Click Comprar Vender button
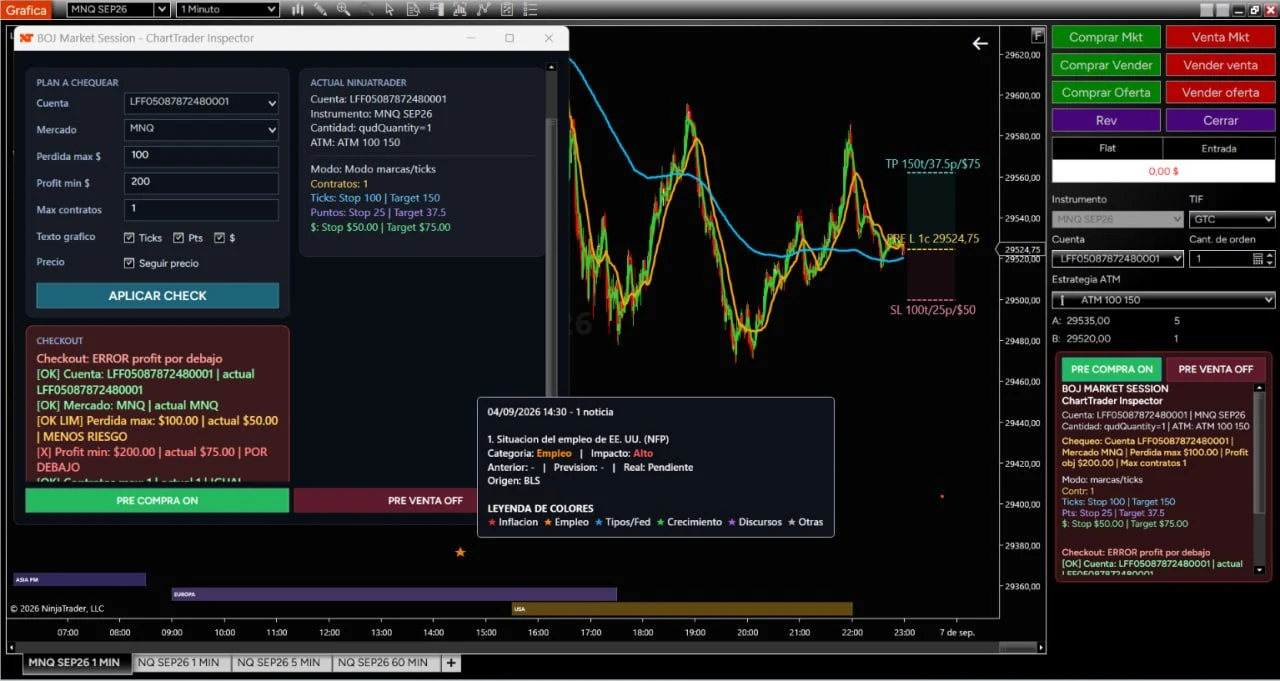The width and height of the screenshot is (1280, 681). (x=1106, y=65)
